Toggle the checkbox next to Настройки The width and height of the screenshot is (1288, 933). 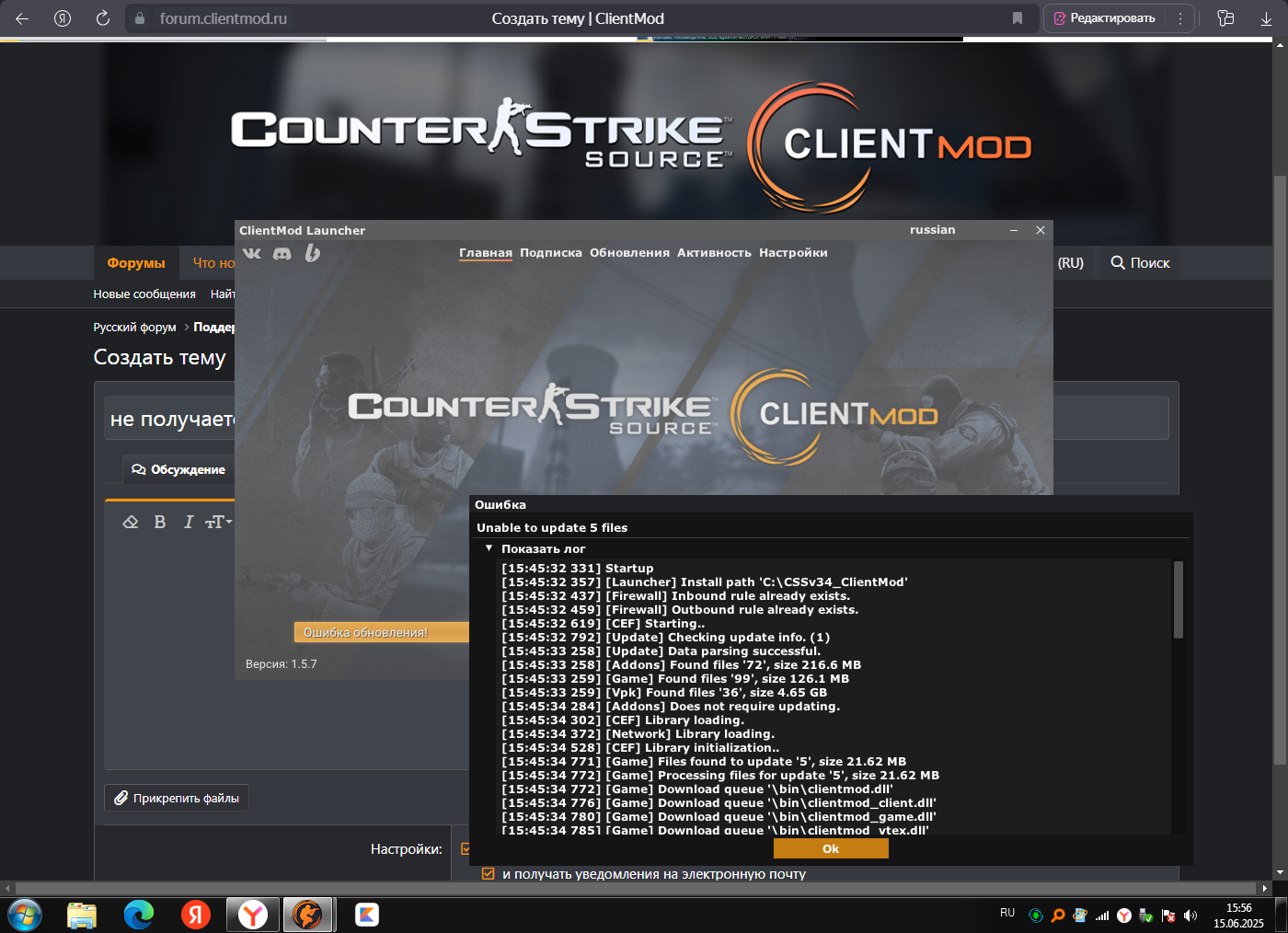click(466, 848)
